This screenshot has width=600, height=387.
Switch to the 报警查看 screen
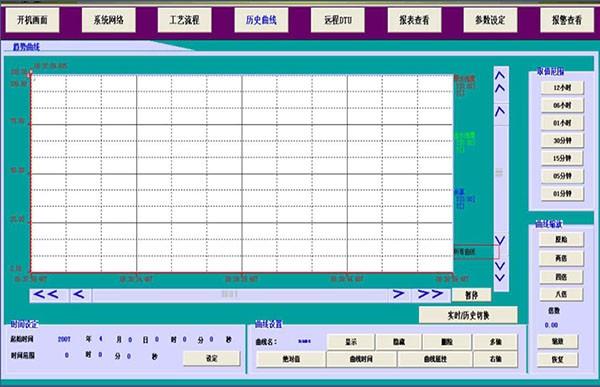[x=567, y=20]
